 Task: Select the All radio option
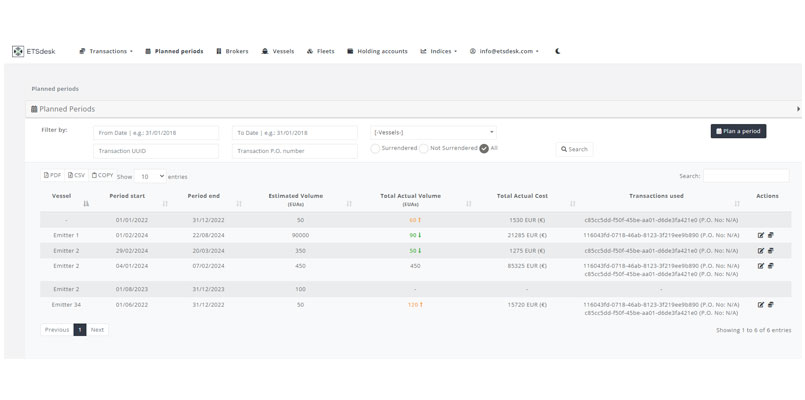[484, 148]
